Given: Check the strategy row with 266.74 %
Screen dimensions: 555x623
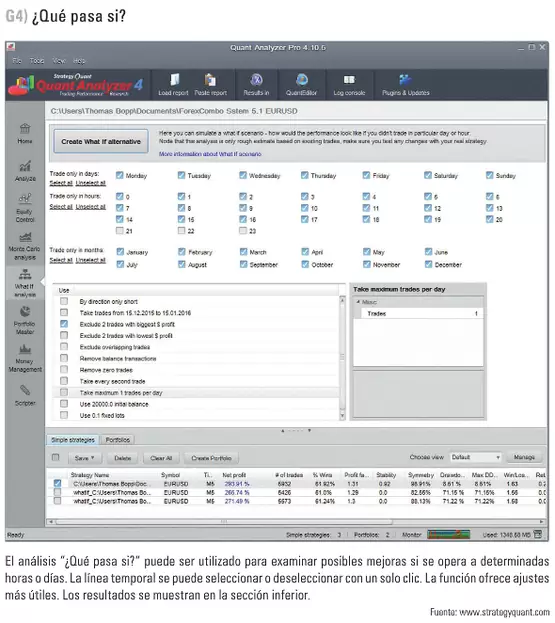Looking at the screenshot, I should point(58,492).
